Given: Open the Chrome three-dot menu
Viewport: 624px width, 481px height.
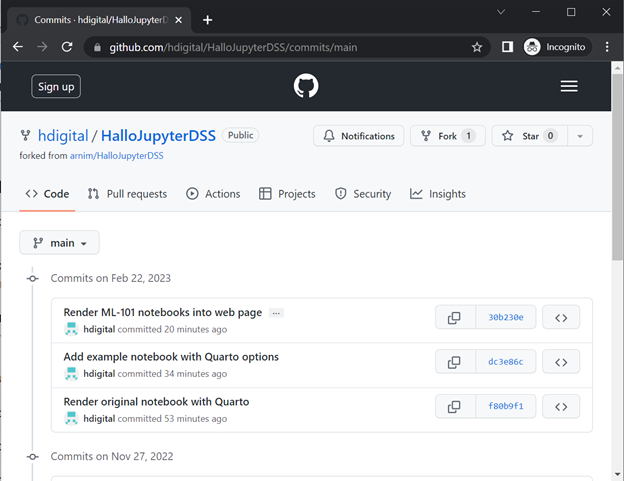Looking at the screenshot, I should [x=606, y=47].
